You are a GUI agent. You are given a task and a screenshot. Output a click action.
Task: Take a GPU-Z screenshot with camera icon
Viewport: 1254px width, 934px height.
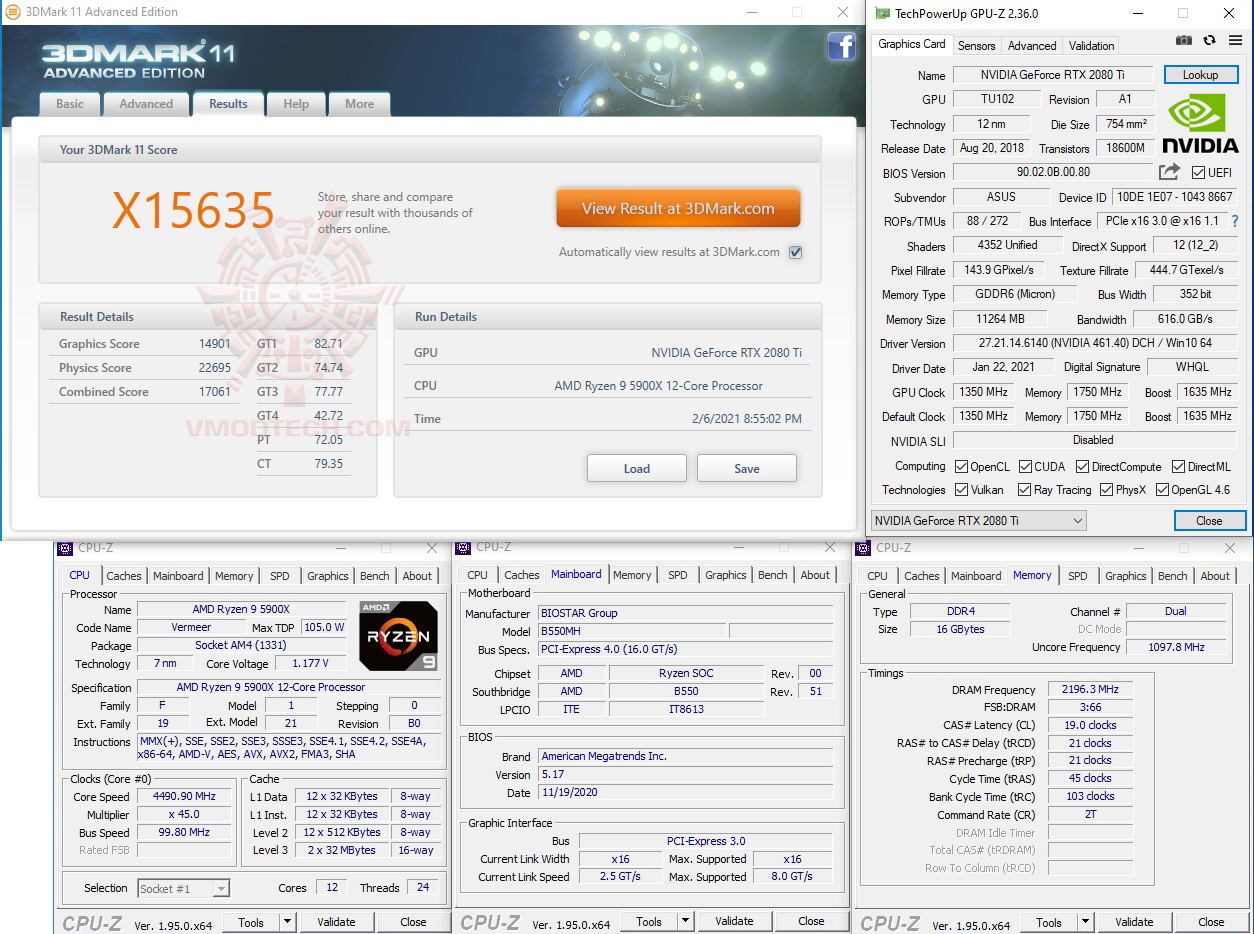[1184, 40]
